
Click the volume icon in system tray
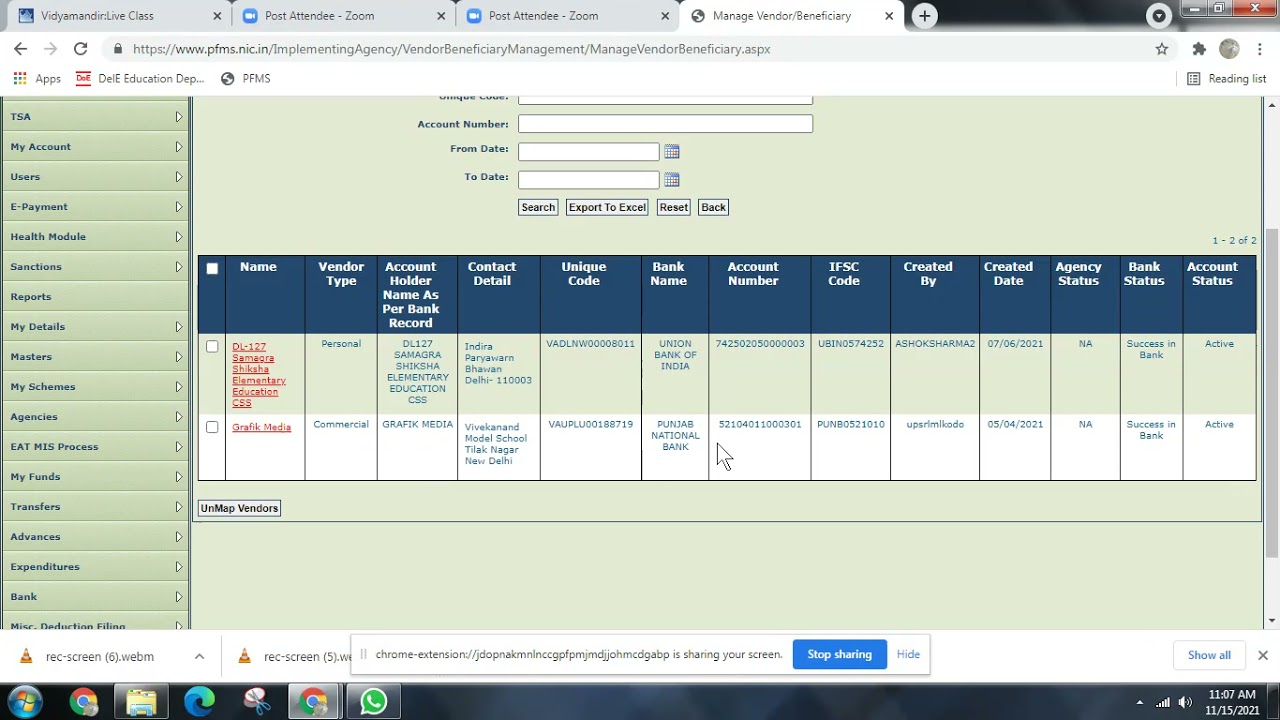tap(1185, 702)
